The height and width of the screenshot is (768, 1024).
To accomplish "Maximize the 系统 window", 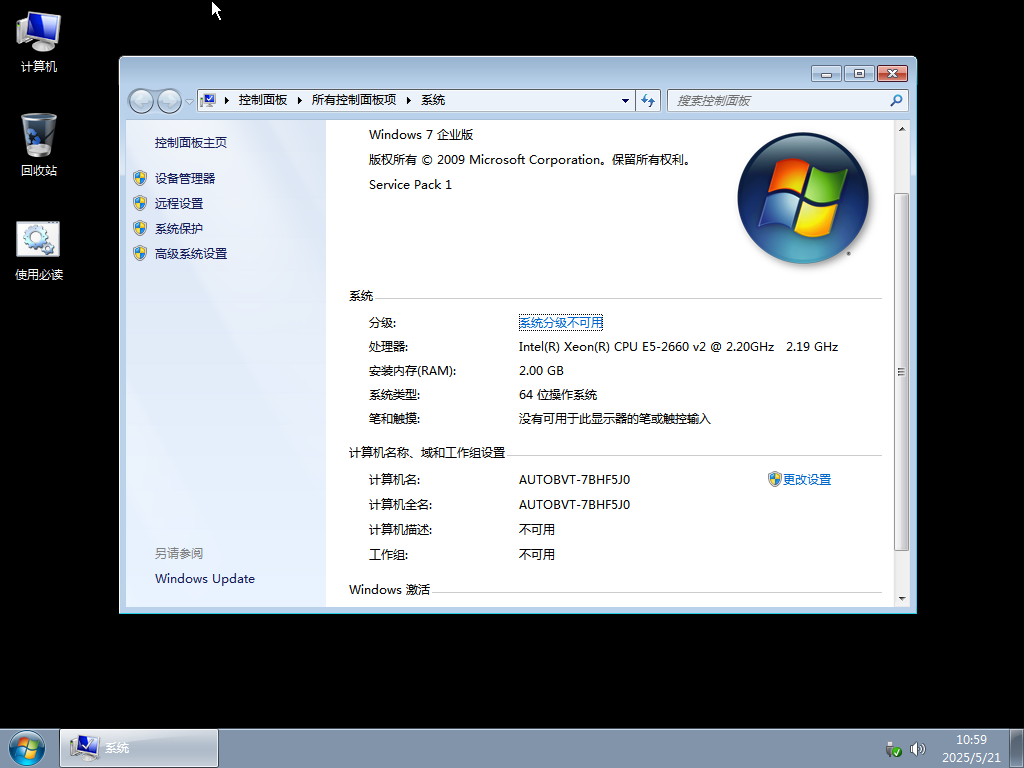I will click(x=859, y=74).
